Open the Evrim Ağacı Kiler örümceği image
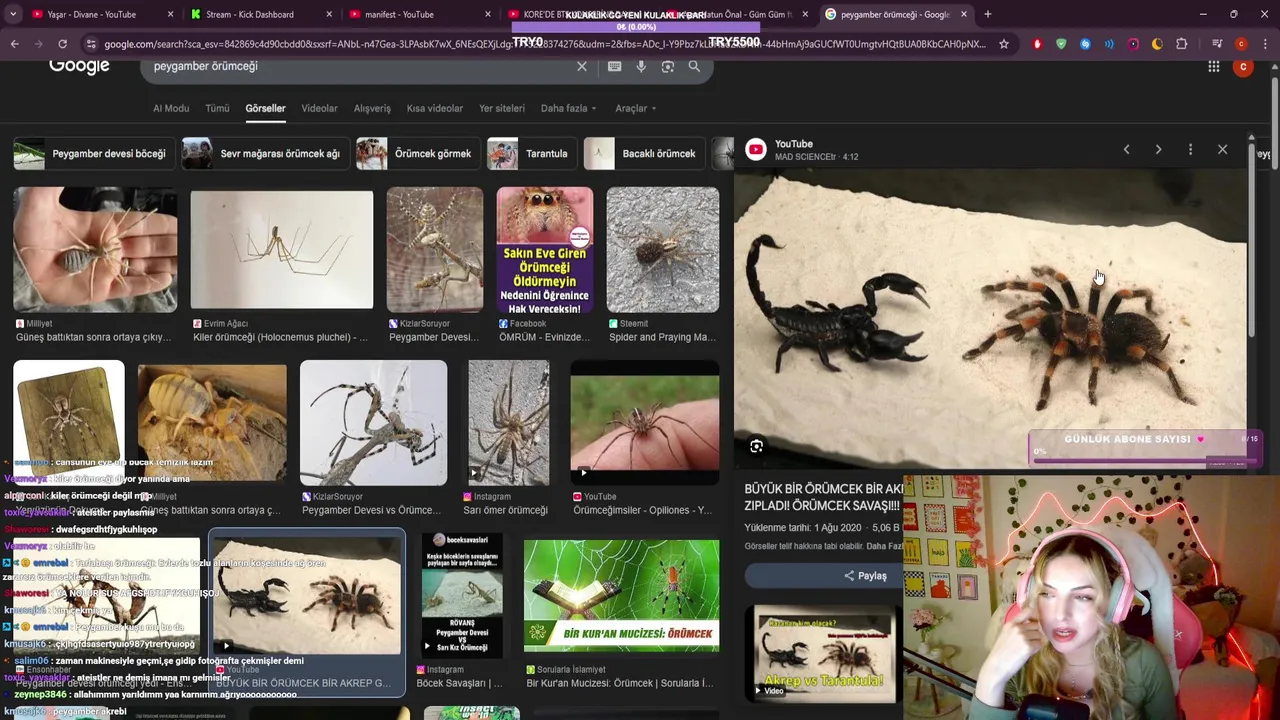Screen dimensions: 1280x720 click(282, 250)
